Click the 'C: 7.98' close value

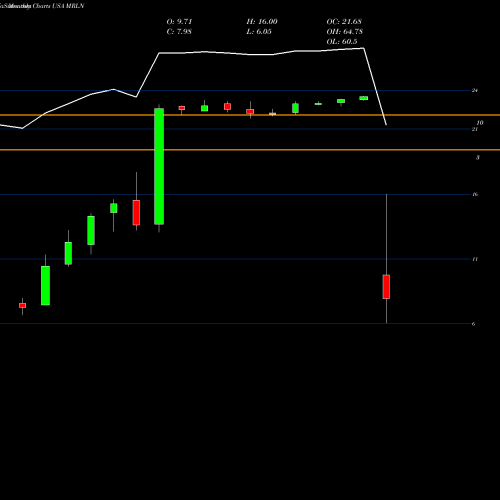pyautogui.click(x=179, y=32)
